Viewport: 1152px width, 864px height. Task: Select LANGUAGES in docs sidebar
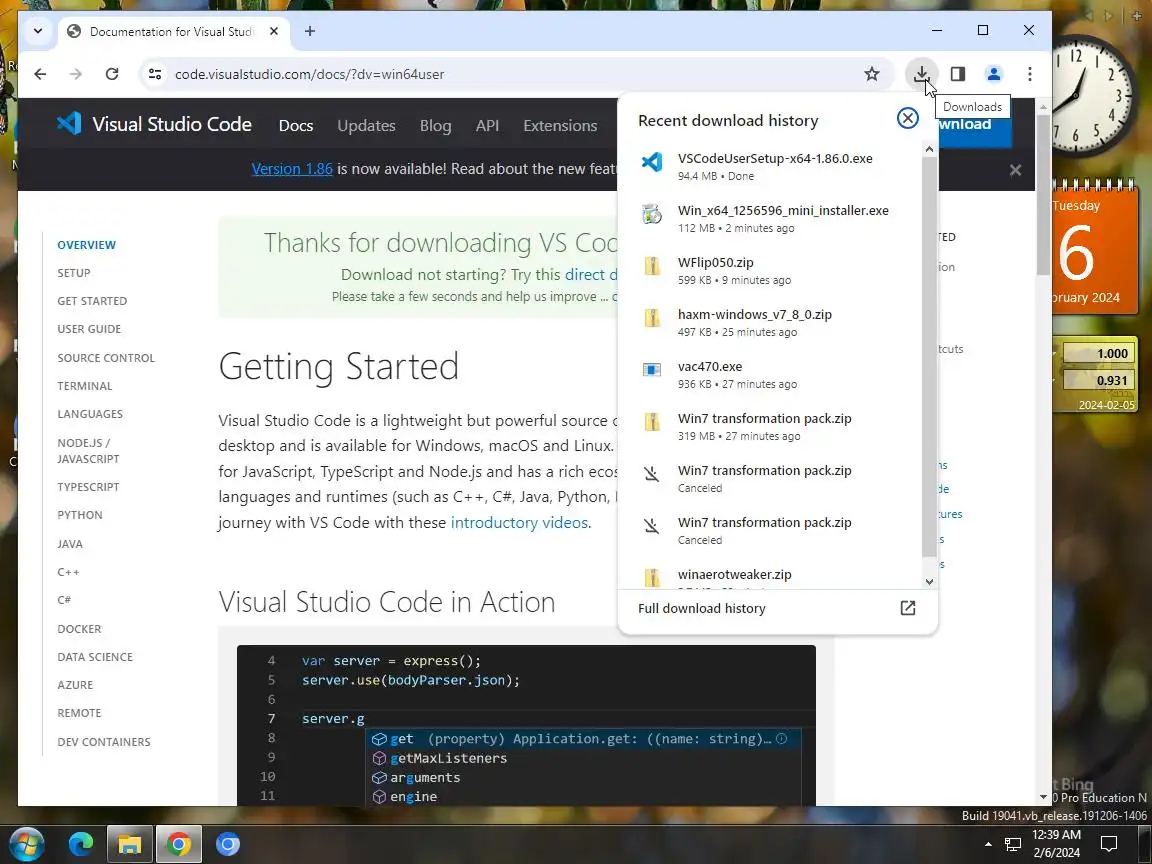(90, 414)
